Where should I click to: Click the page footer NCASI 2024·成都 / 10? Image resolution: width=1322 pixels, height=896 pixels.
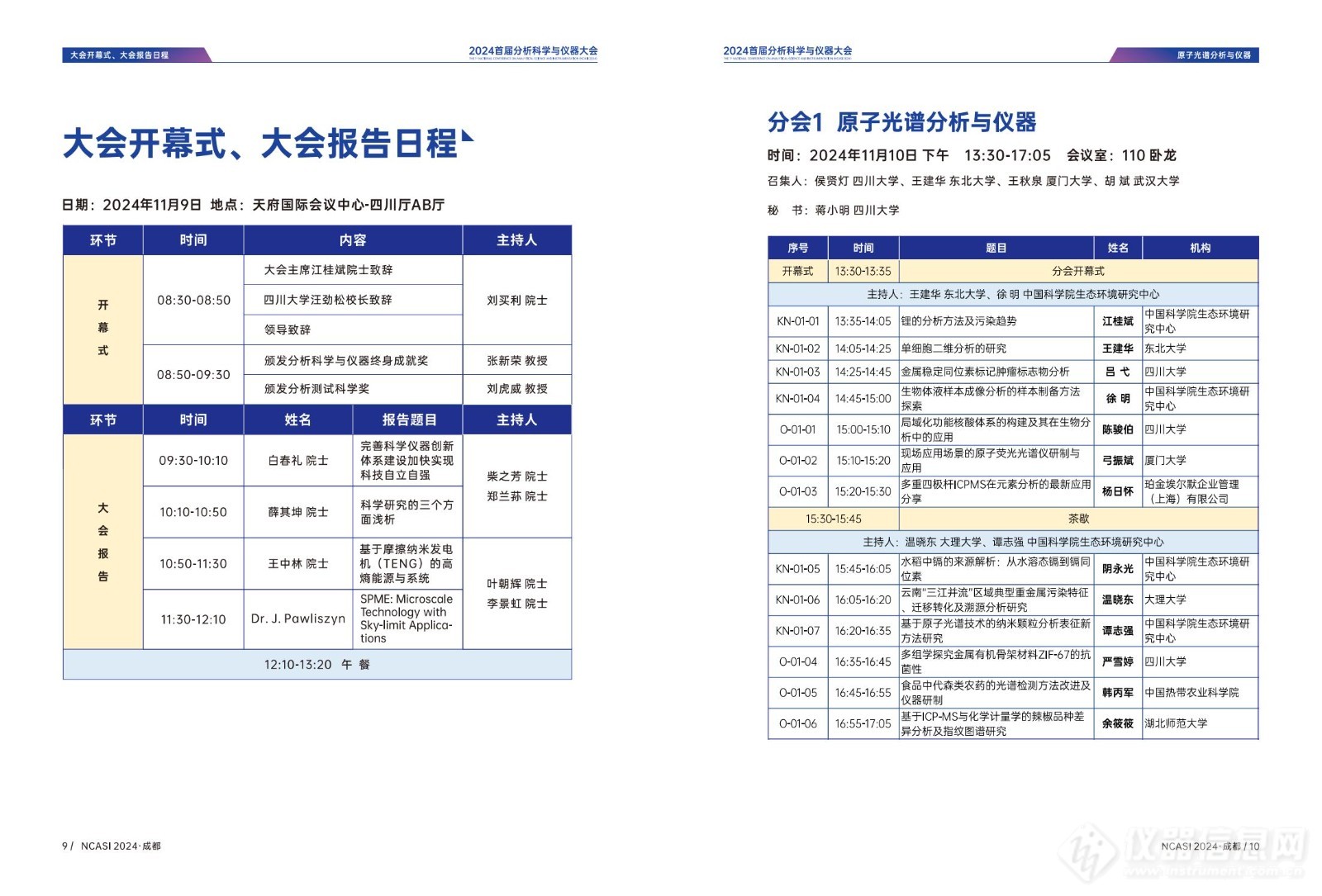point(1210,846)
